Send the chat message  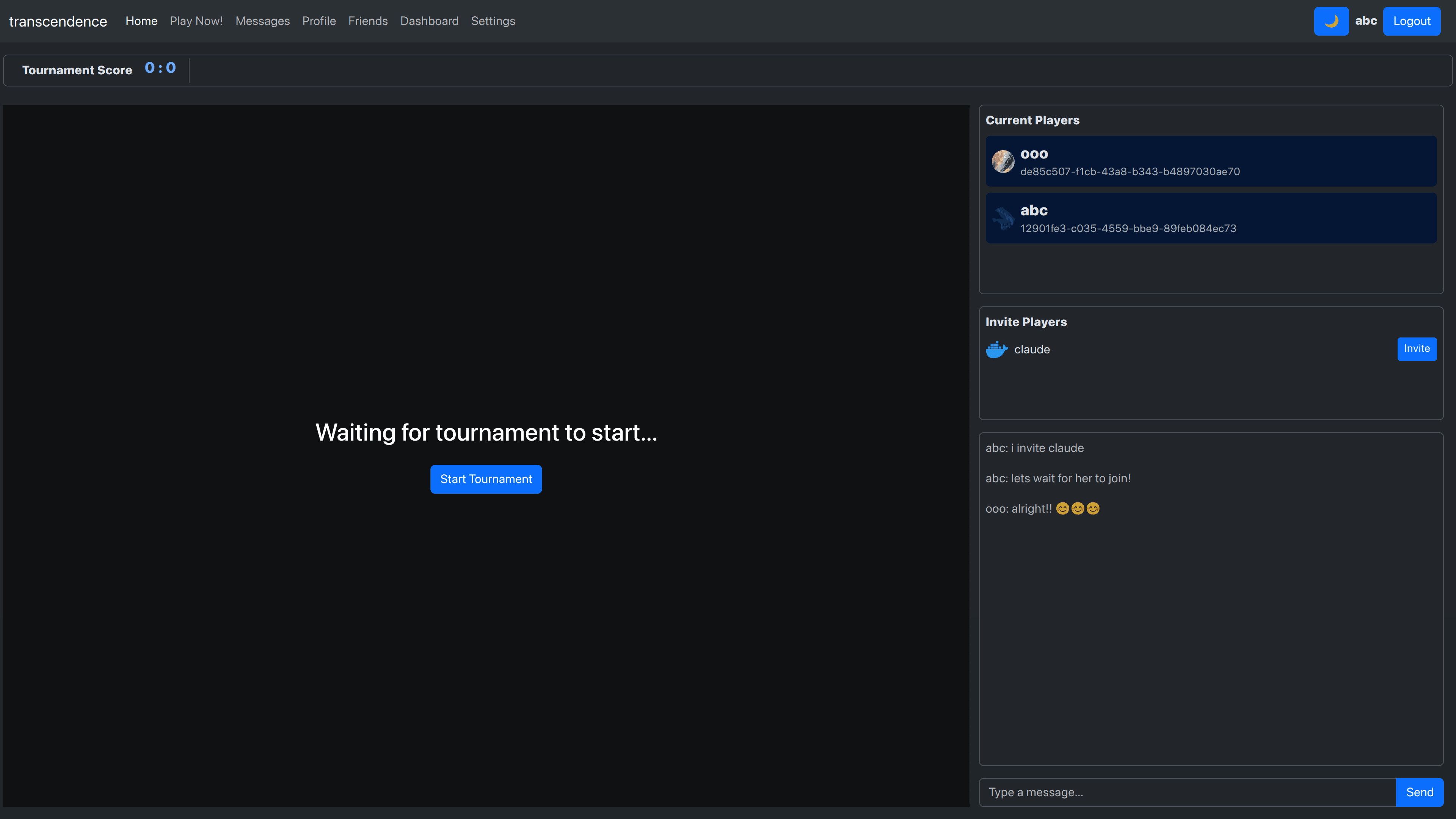pos(1419,792)
